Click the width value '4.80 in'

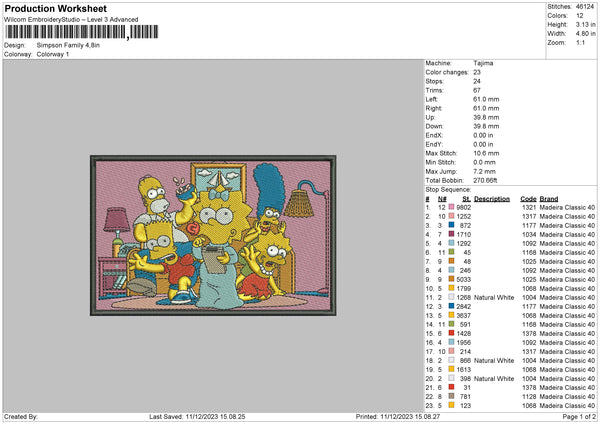click(x=585, y=34)
